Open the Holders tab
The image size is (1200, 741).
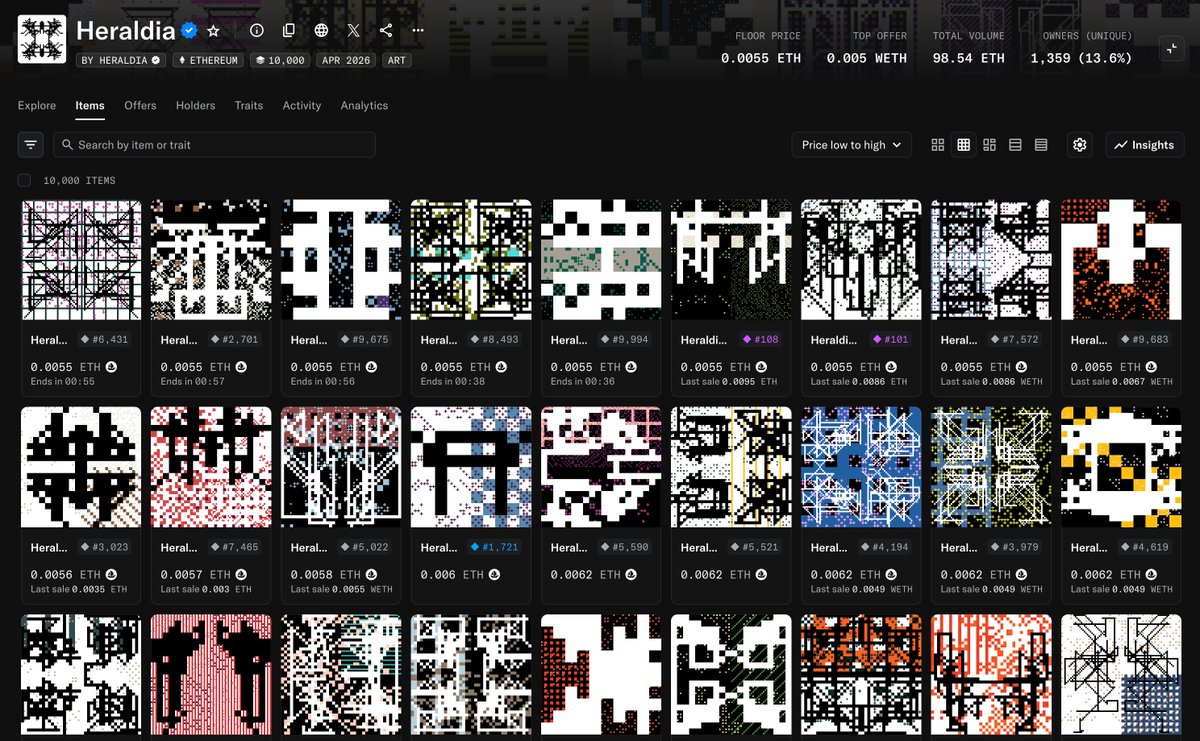point(195,105)
